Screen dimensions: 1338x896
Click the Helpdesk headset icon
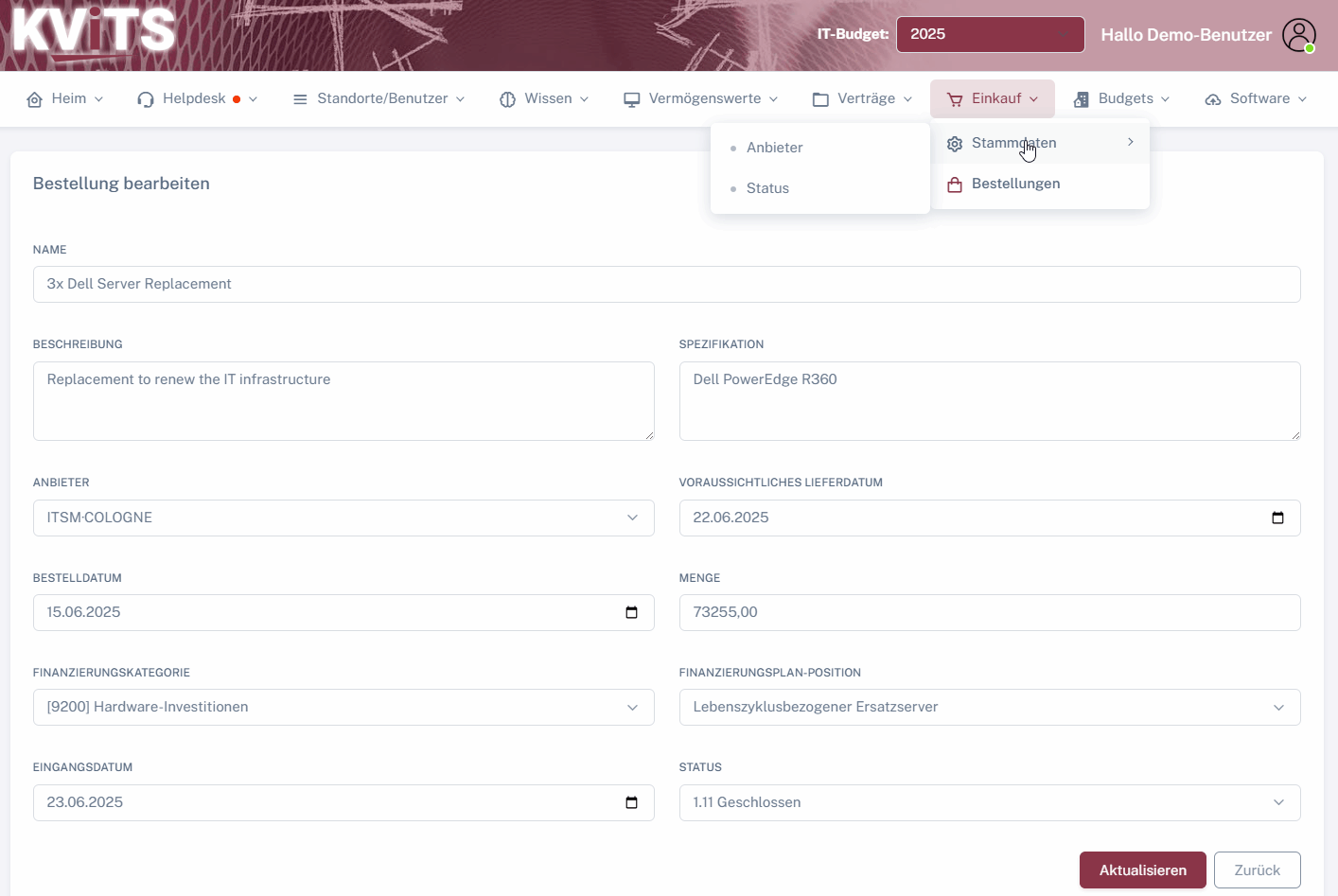146,99
